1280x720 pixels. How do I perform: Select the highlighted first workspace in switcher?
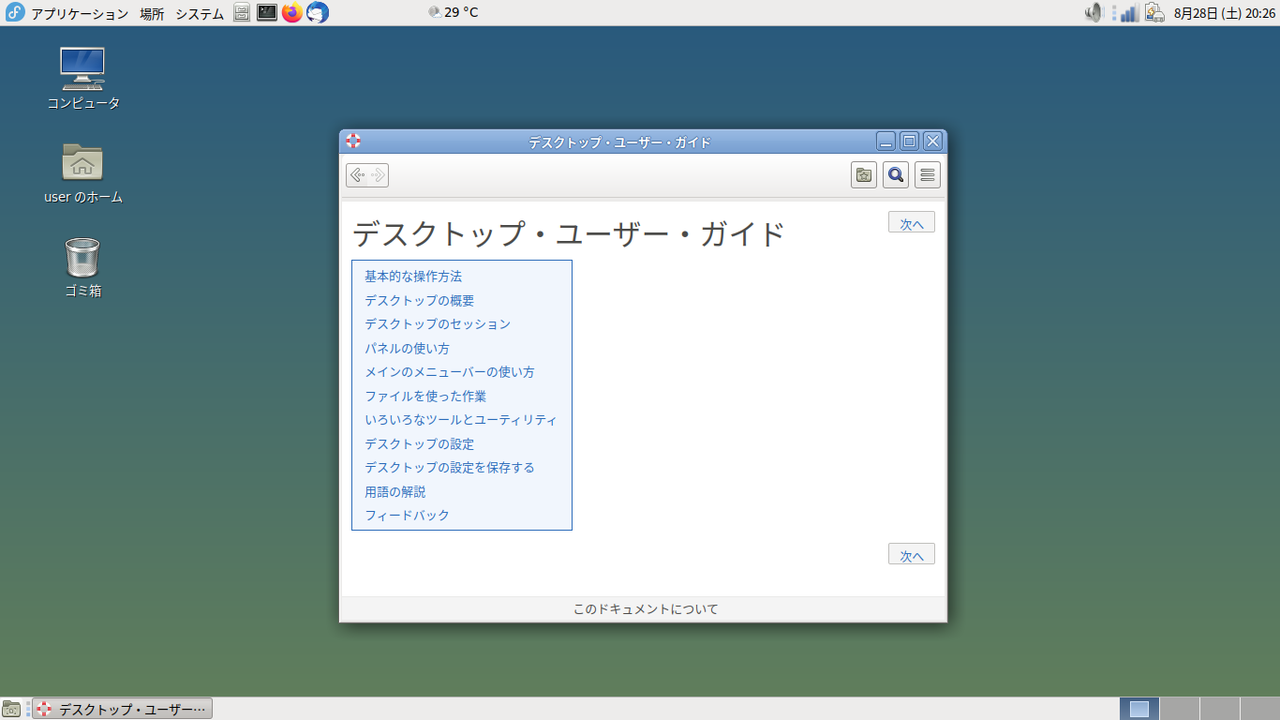tap(1139, 709)
